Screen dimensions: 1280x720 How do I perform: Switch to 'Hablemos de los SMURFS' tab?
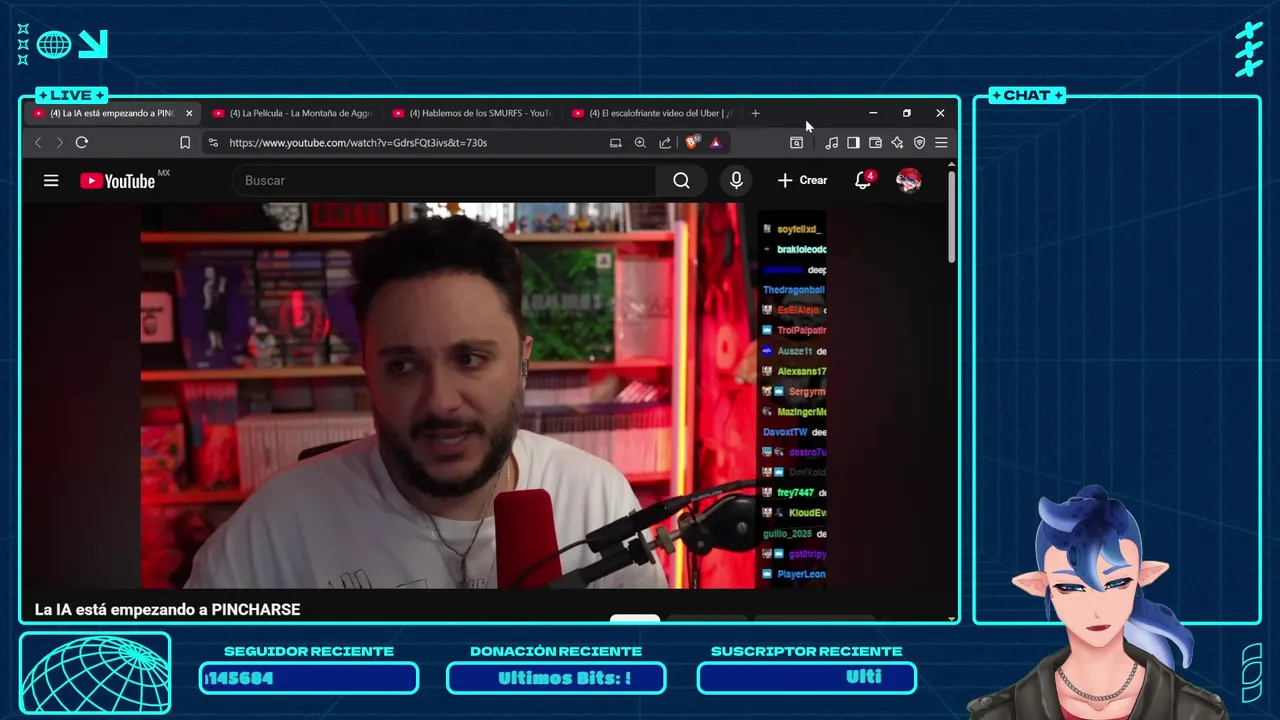(x=472, y=114)
